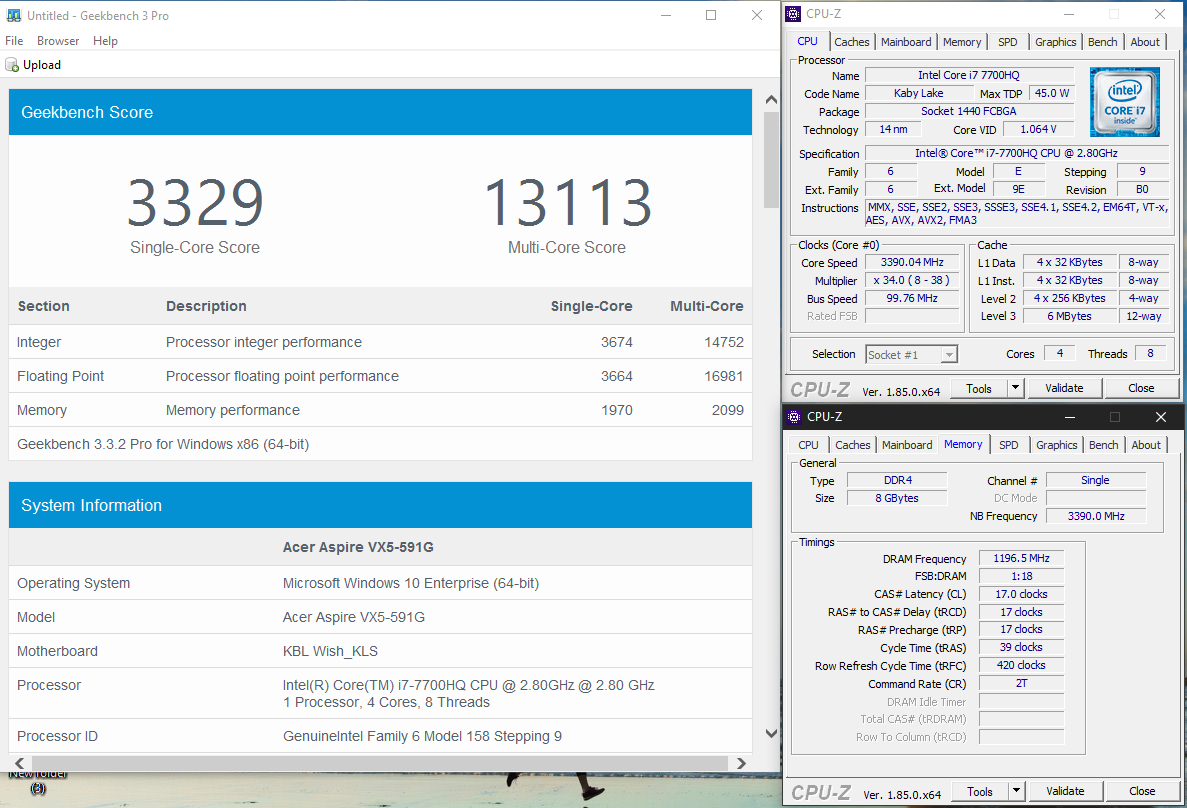Screen dimensions: 1187x808
Task: Open SPD tab in upper CPU-Z window
Action: point(1008,42)
